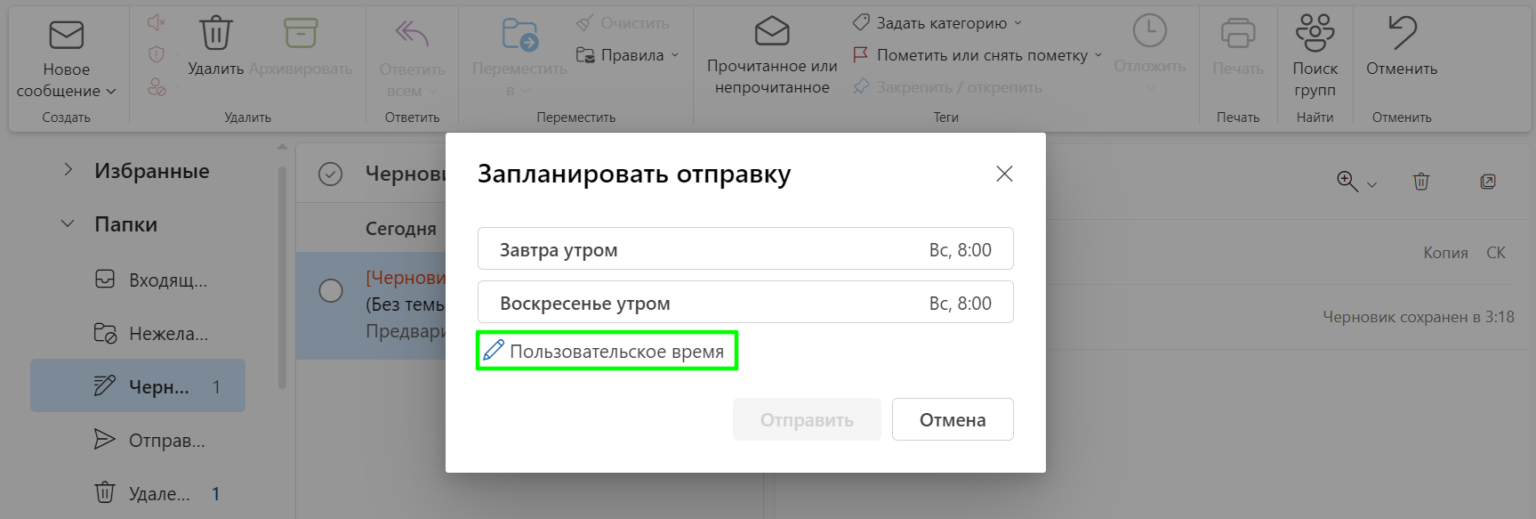
Task: Click the sent items arrow icon
Action: click(x=105, y=439)
